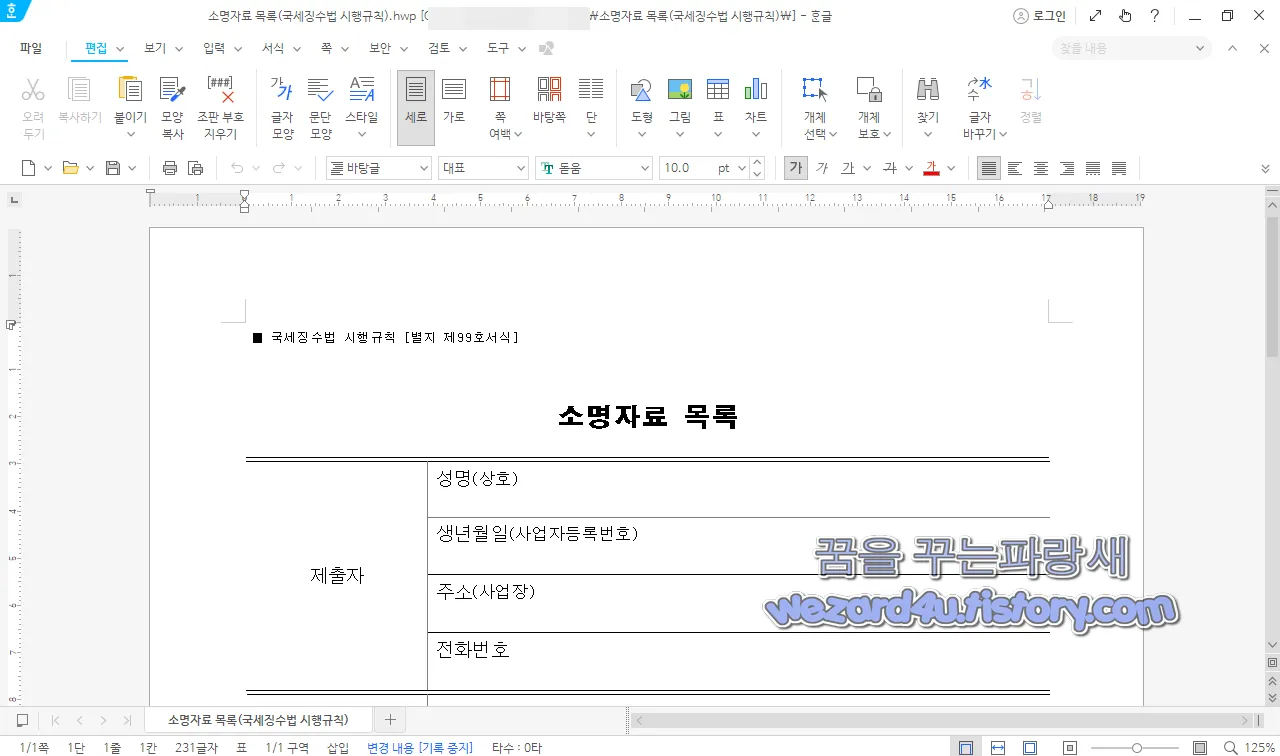Screen dimensions: 1280x756
Task: Click the 붙이기 (paste) clipboard icon
Action: [130, 90]
